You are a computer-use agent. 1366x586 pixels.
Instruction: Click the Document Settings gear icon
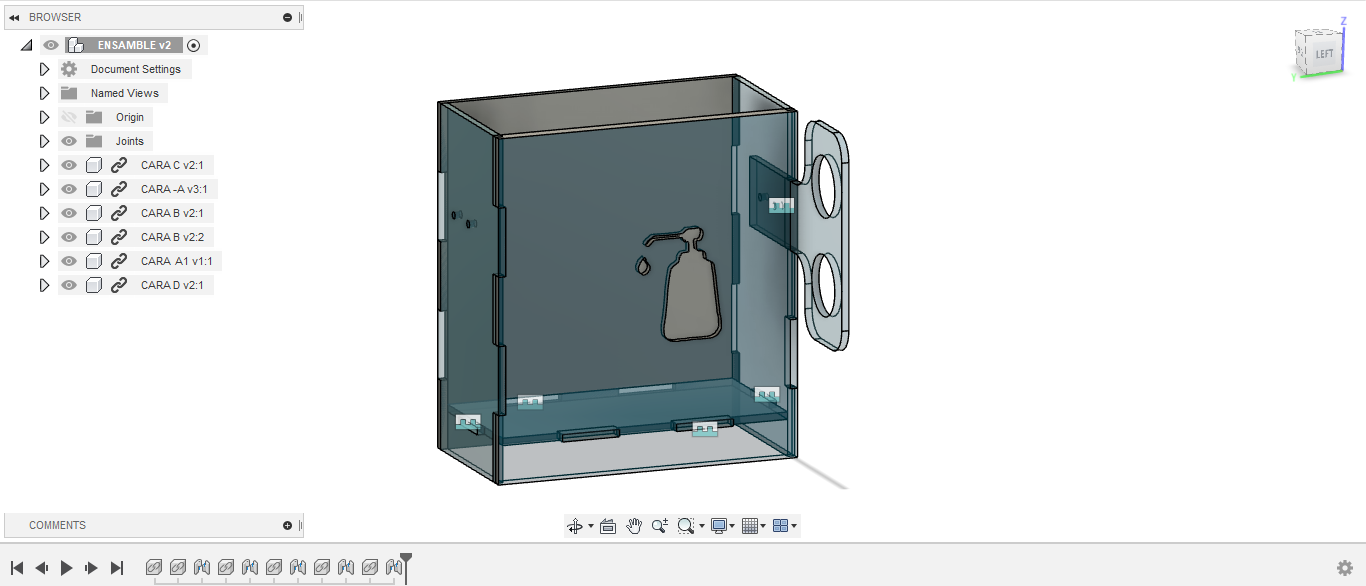(69, 69)
